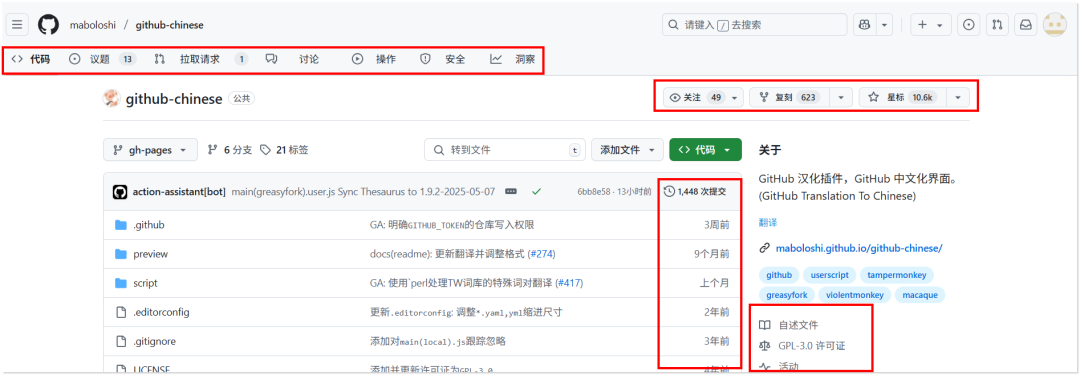
Task: Open github-chinese breadcrumb link
Action: (x=169, y=25)
